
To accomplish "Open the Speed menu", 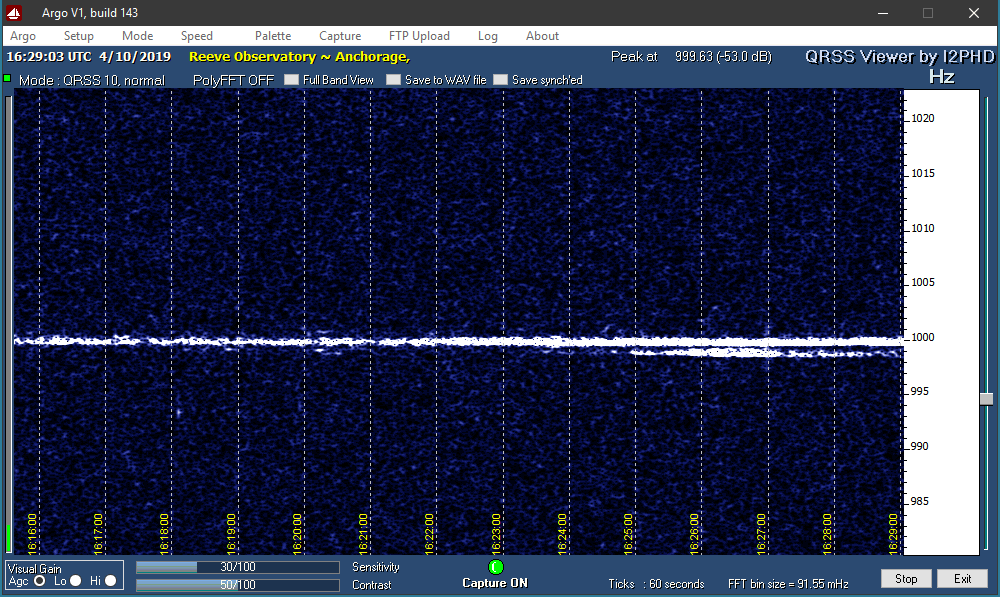I will point(196,36).
